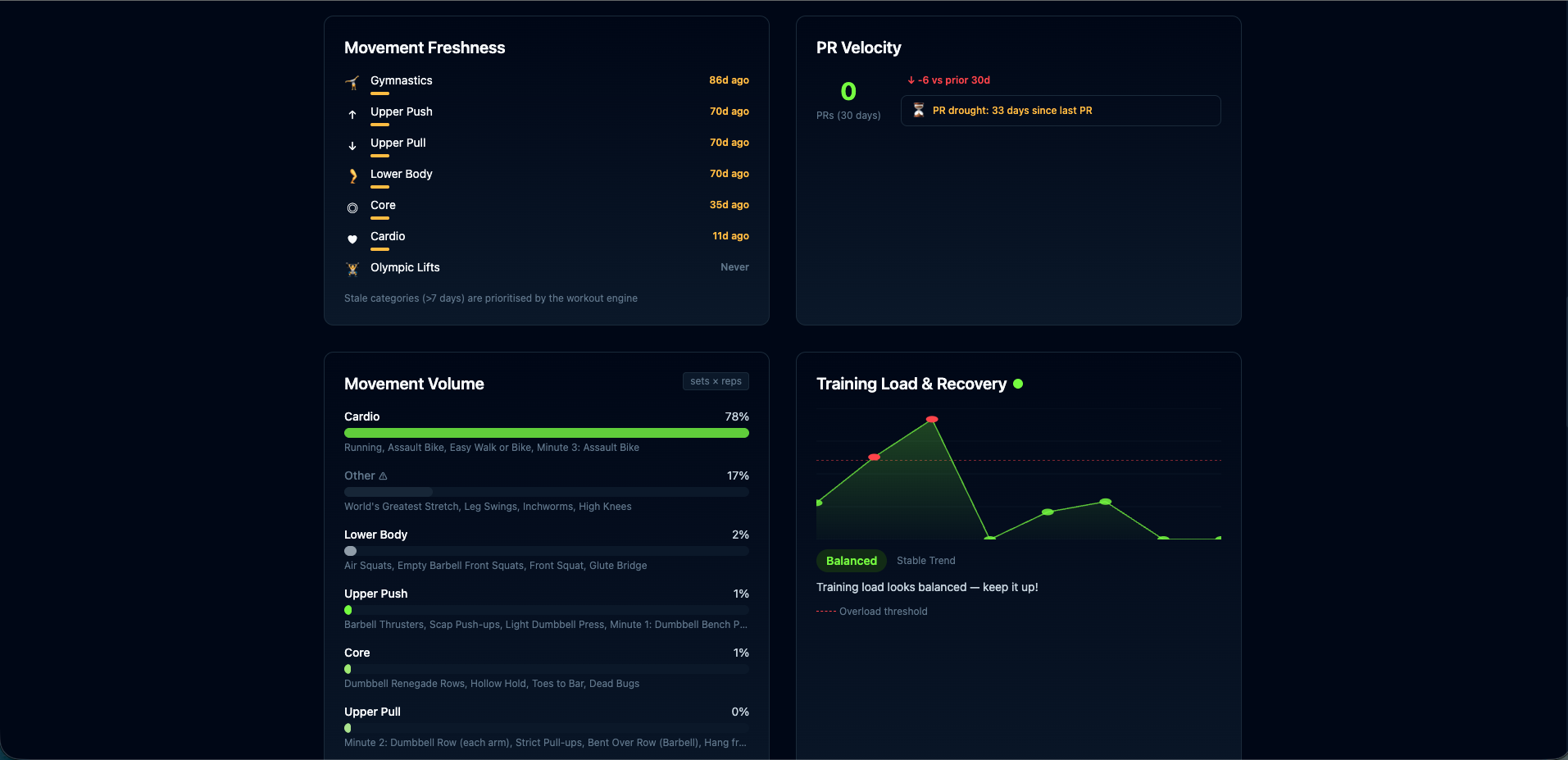Click the Core 1% volume bar

point(547,669)
